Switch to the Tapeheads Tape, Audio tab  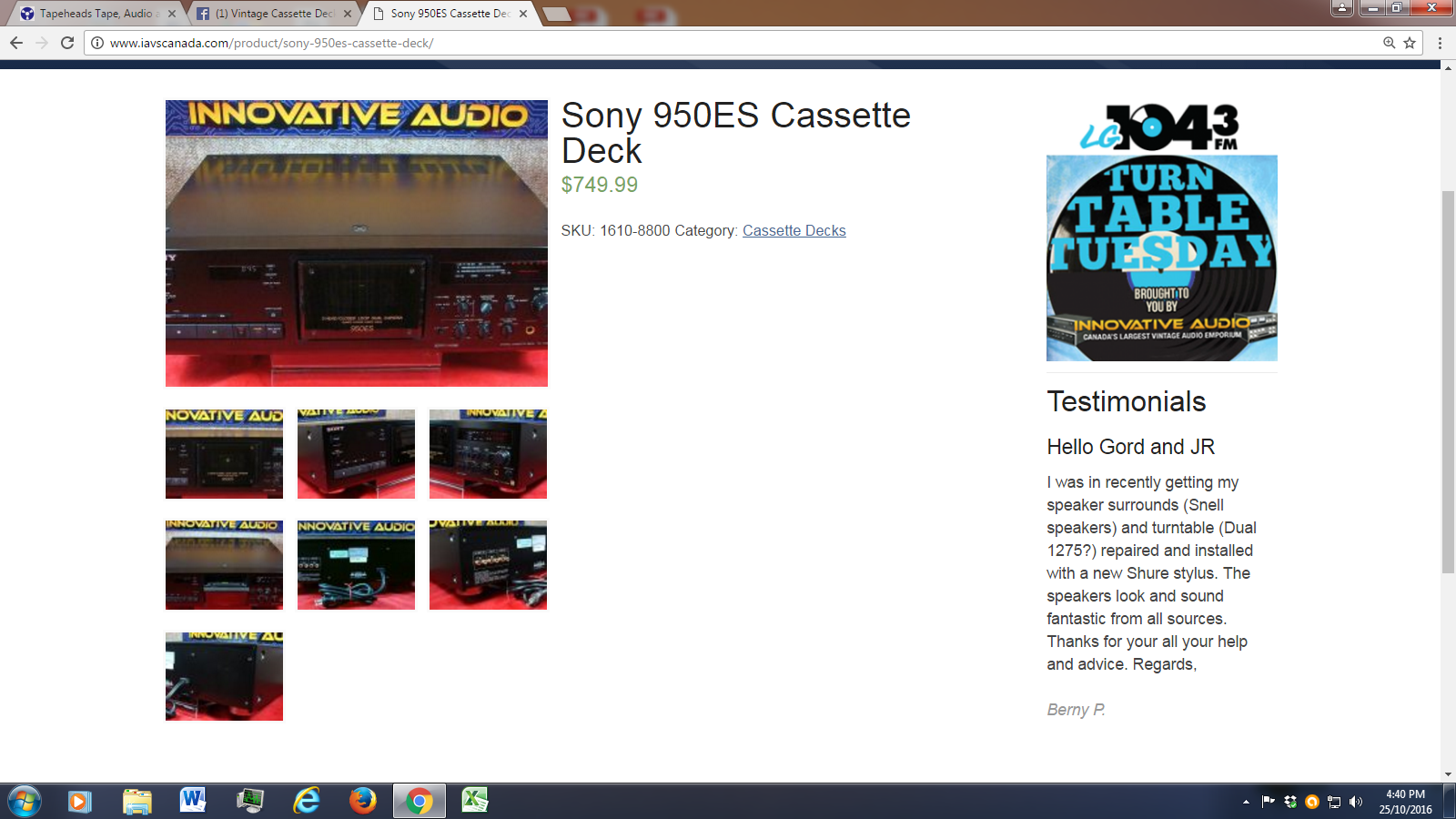pos(96,14)
